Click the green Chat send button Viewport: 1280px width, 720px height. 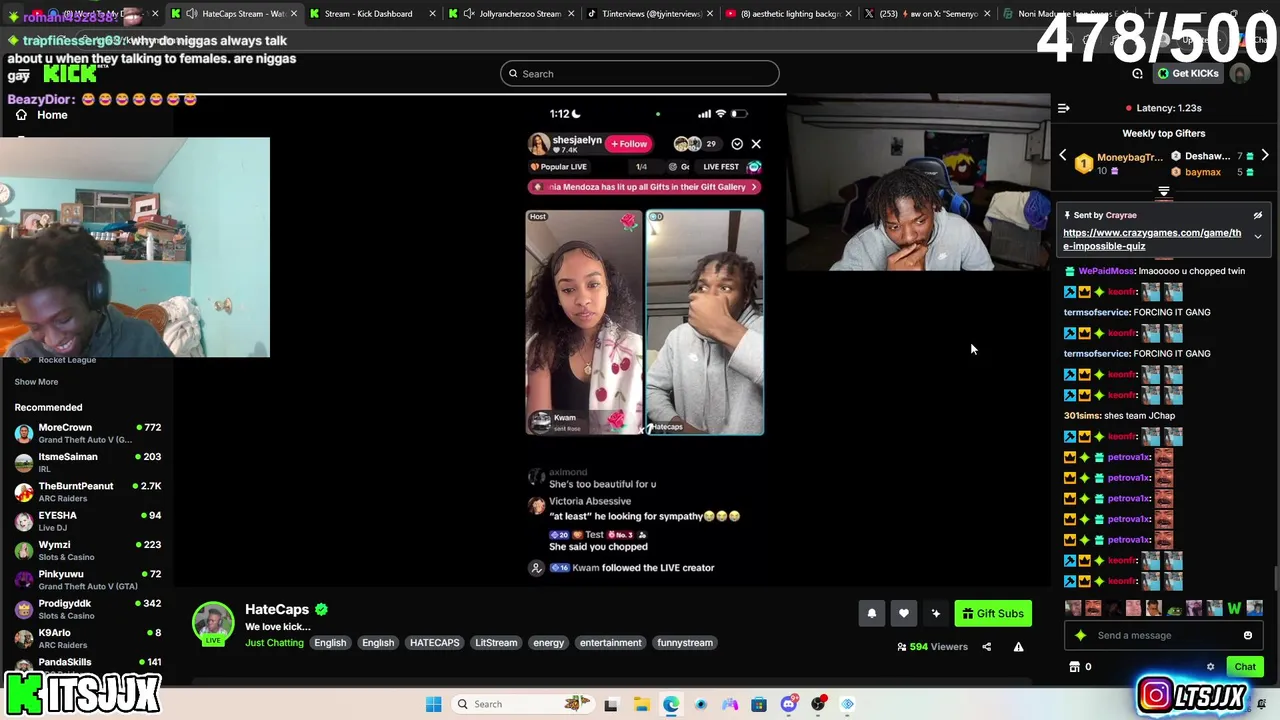coord(1245,667)
